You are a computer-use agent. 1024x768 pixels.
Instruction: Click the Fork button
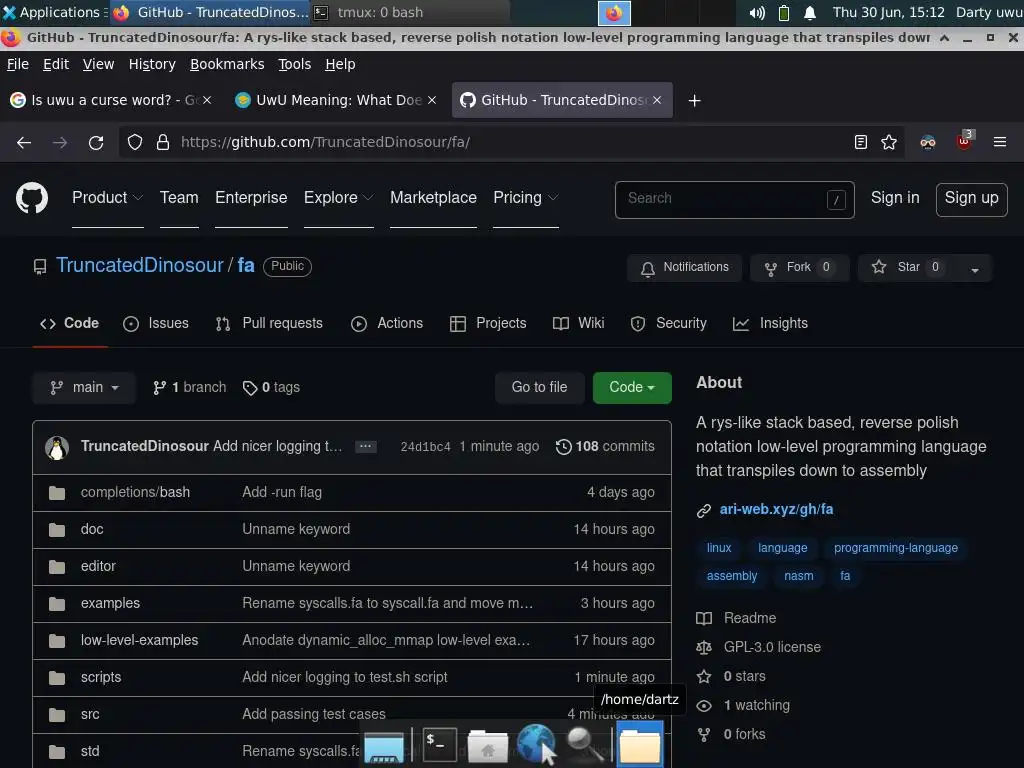point(800,268)
